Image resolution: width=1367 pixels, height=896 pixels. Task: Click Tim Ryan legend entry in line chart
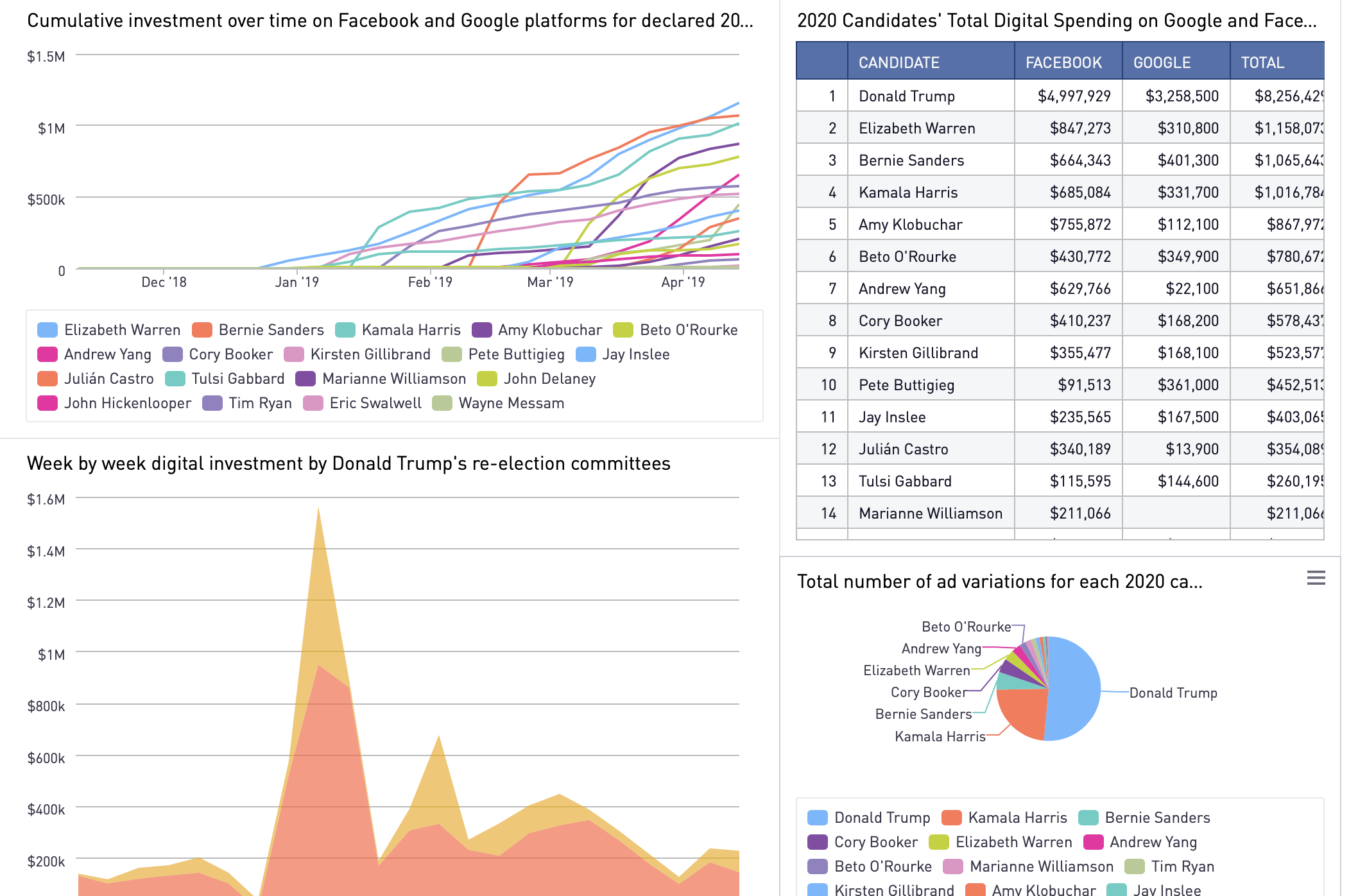pyautogui.click(x=247, y=403)
